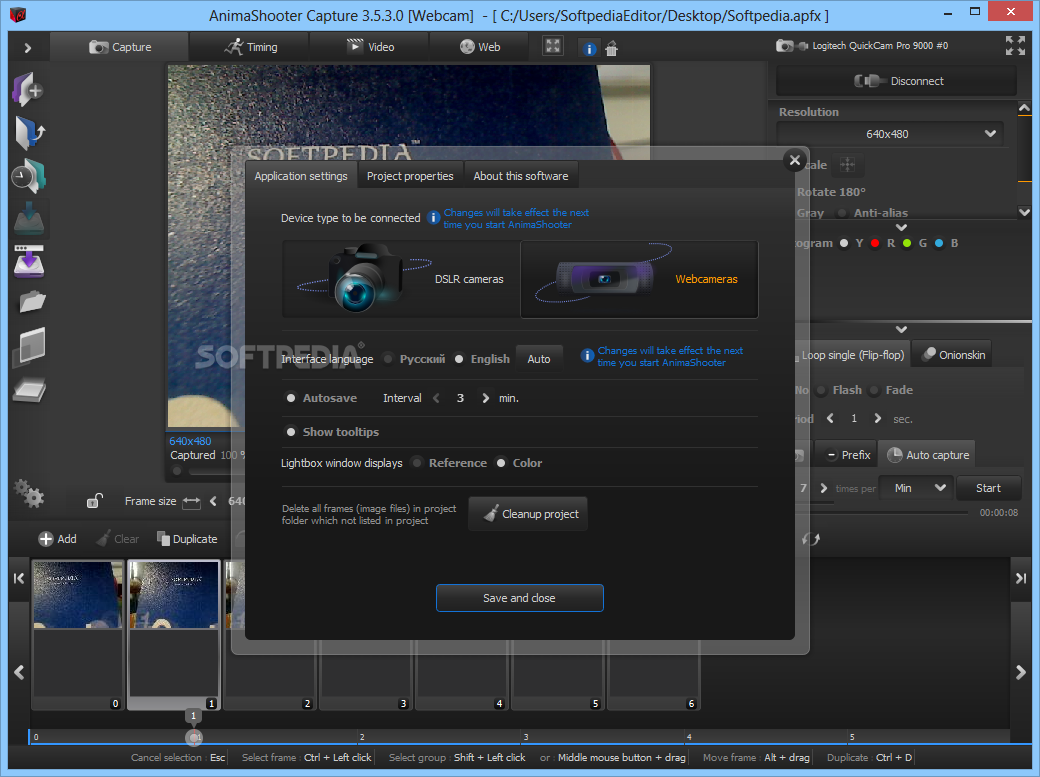Close the settings dialog with X

point(795,160)
